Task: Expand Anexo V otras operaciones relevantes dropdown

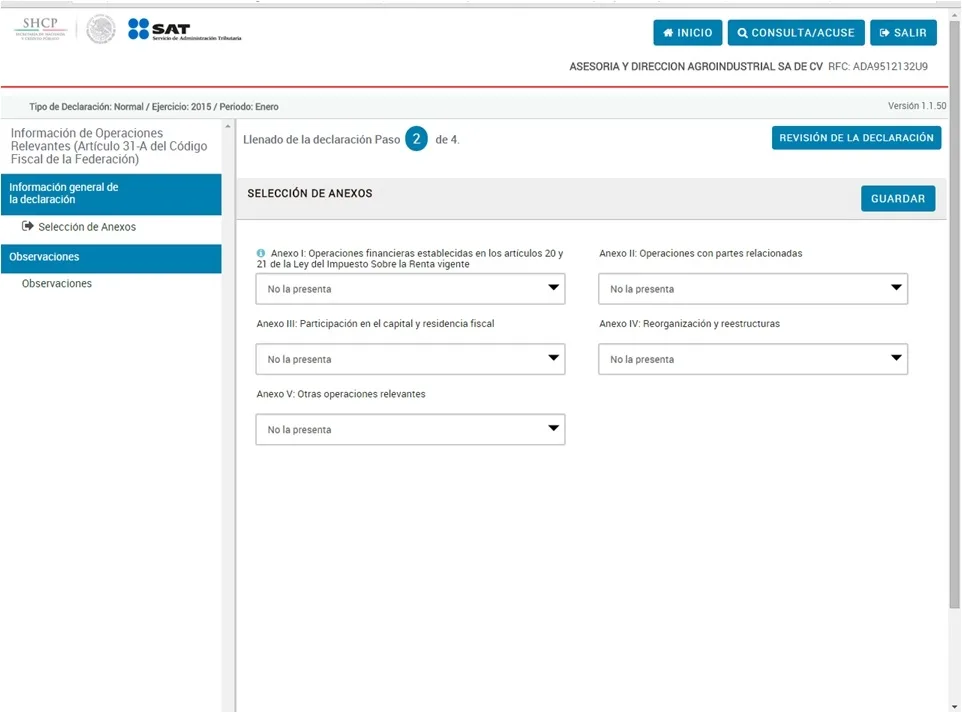Action: tap(410, 430)
